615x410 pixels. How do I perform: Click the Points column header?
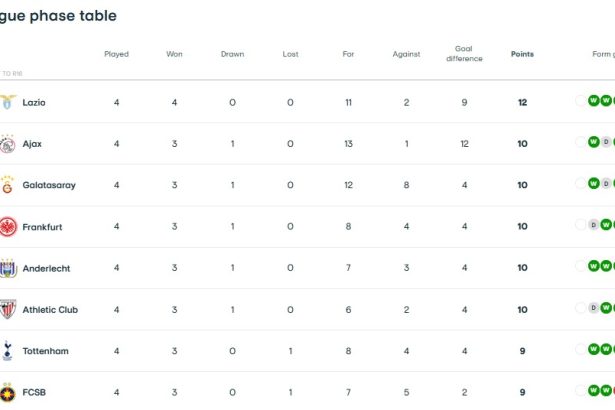coord(522,54)
